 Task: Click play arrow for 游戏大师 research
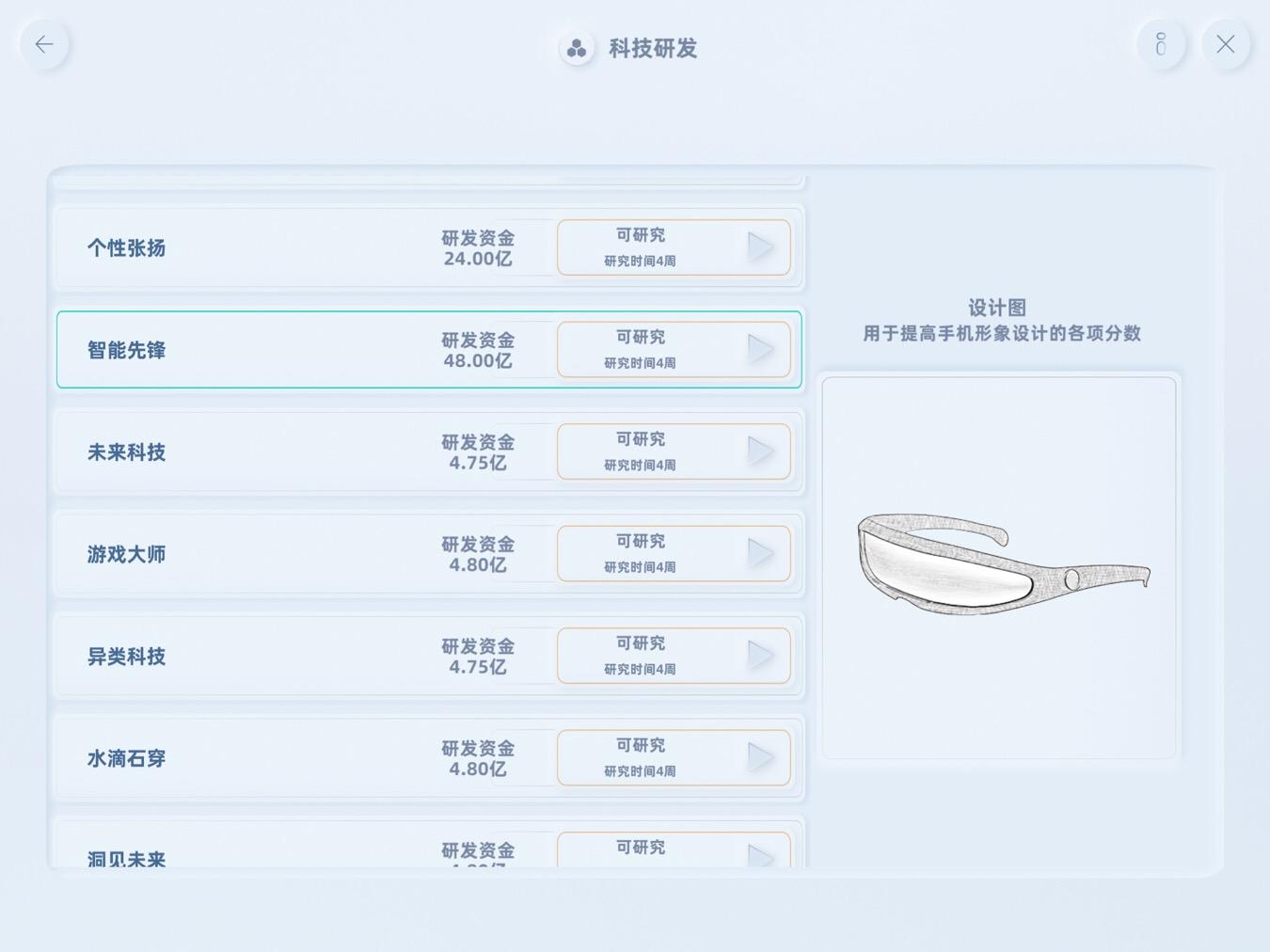click(x=760, y=553)
